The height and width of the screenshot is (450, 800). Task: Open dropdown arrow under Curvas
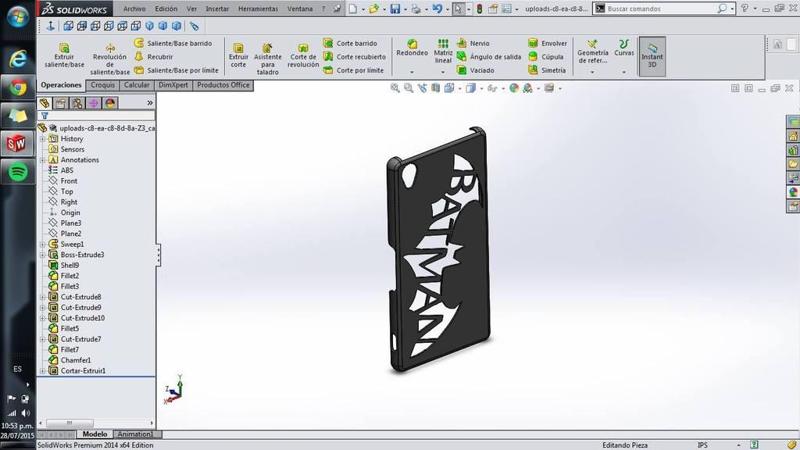point(623,72)
